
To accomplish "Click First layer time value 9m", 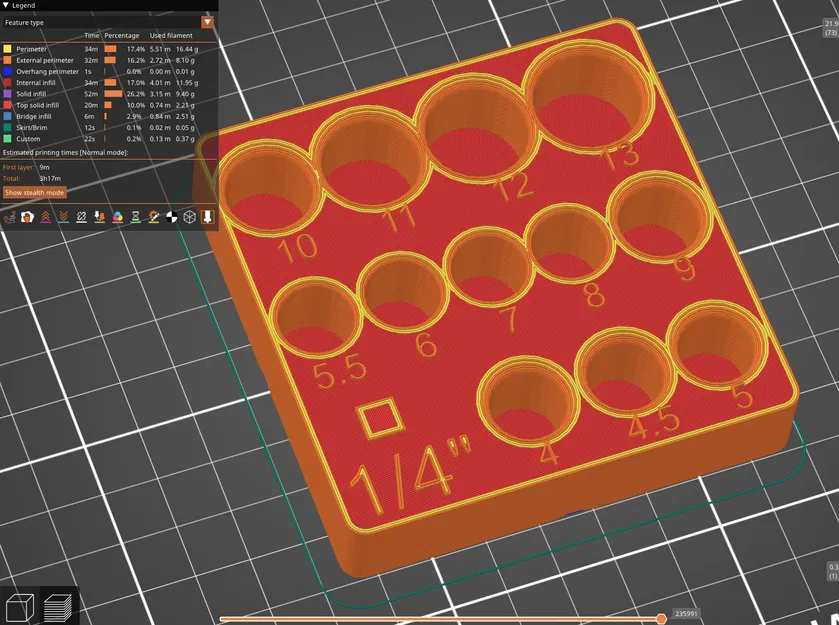I will tap(44, 167).
